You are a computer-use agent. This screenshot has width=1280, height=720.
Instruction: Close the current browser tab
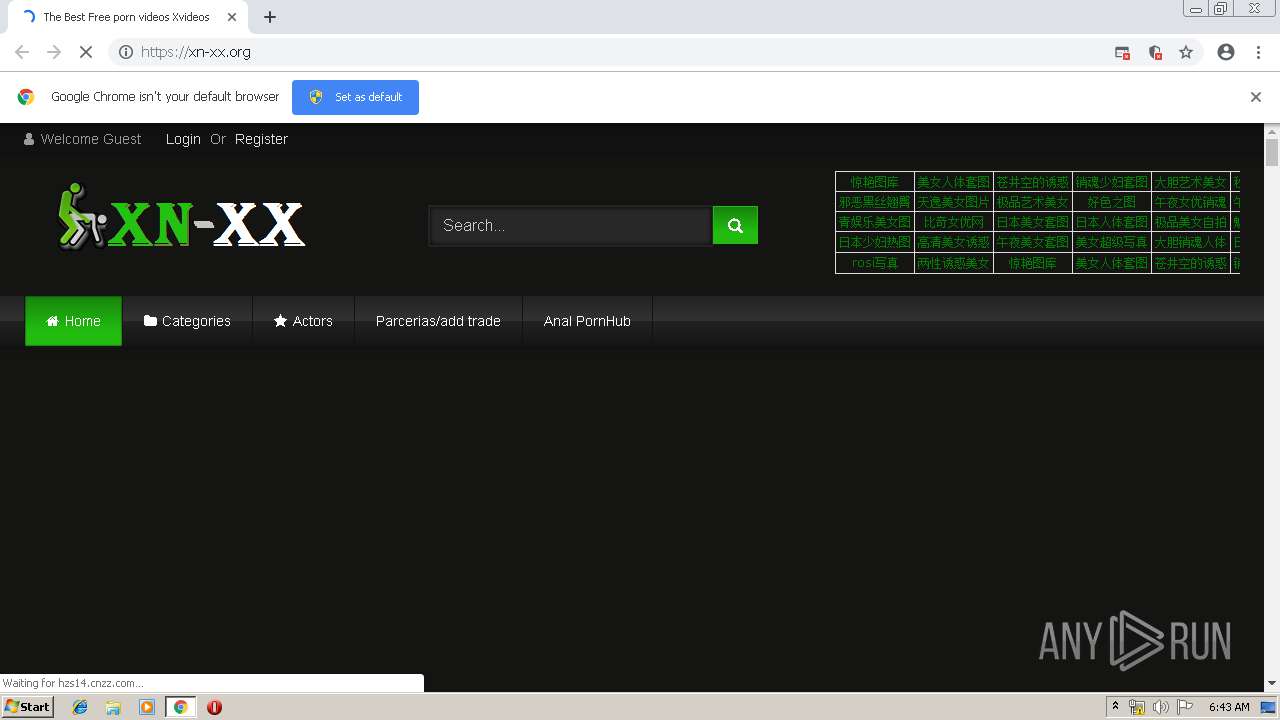(232, 17)
